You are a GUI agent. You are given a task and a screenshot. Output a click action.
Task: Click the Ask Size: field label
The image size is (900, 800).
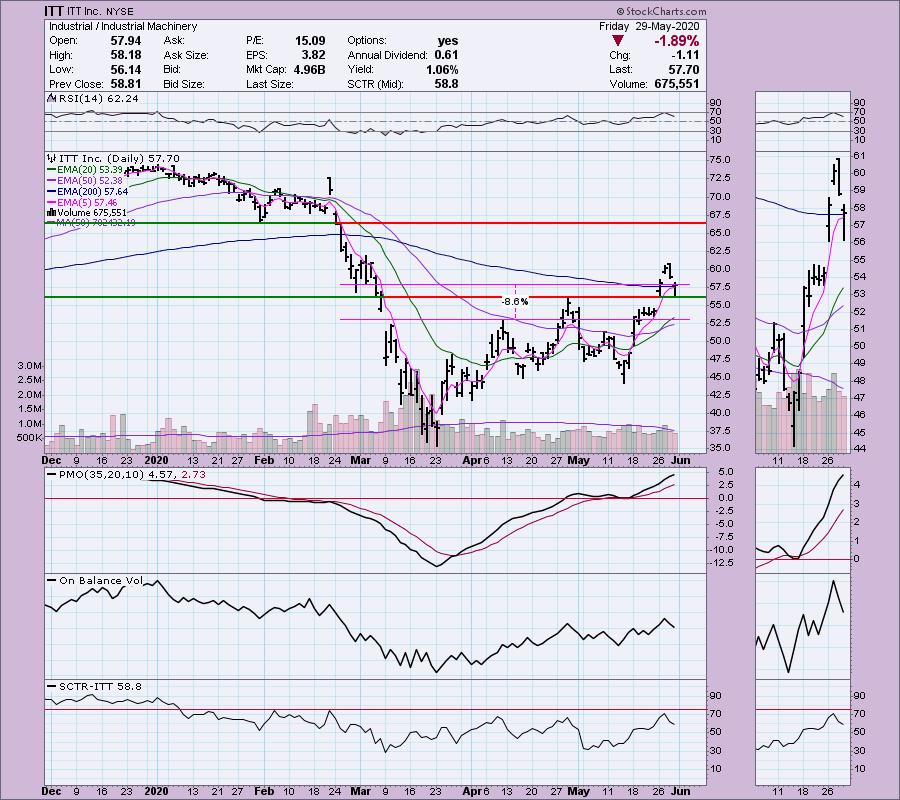pyautogui.click(x=185, y=55)
